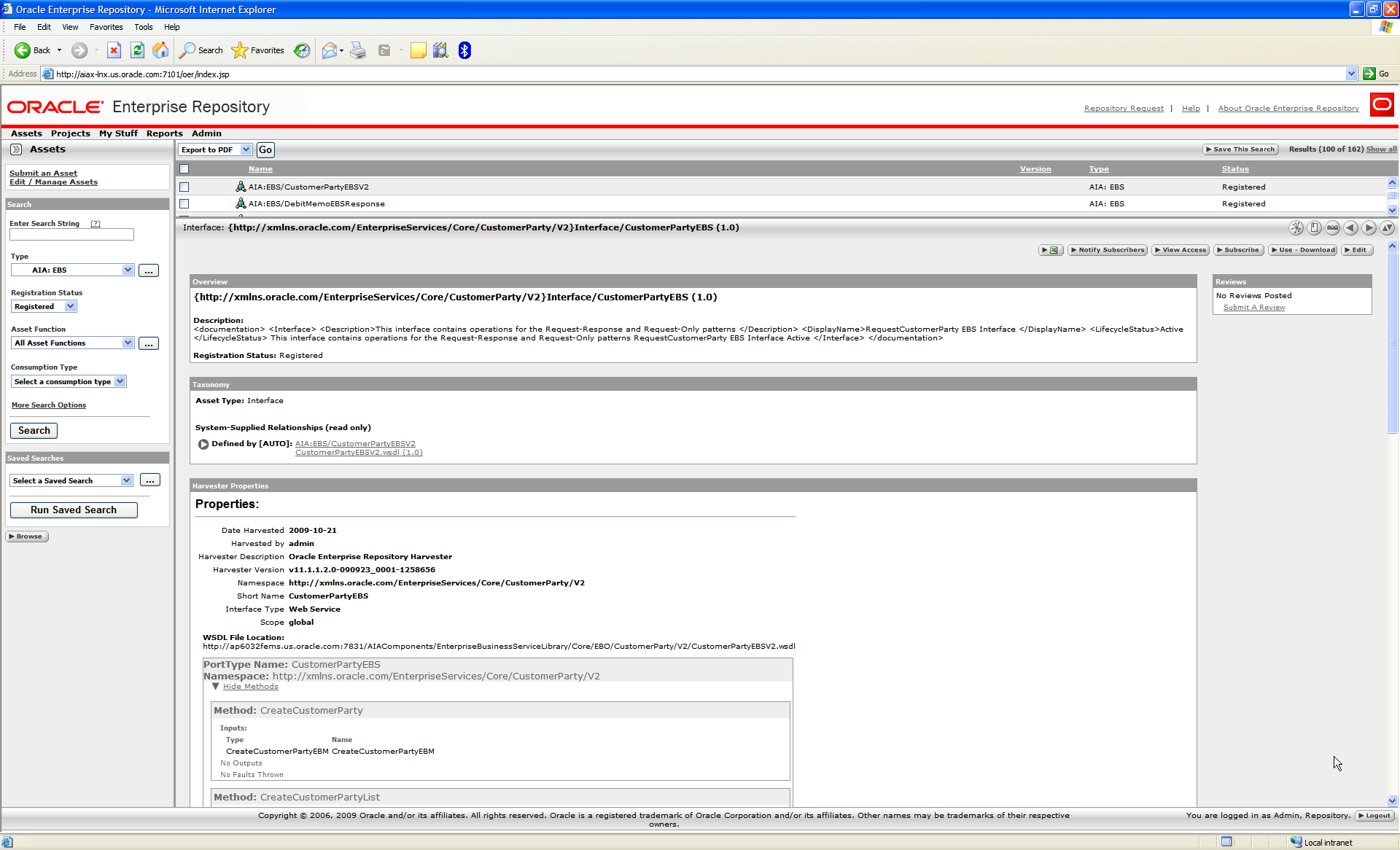
Task: Click the Oracle red O logo icon
Action: (x=1382, y=105)
